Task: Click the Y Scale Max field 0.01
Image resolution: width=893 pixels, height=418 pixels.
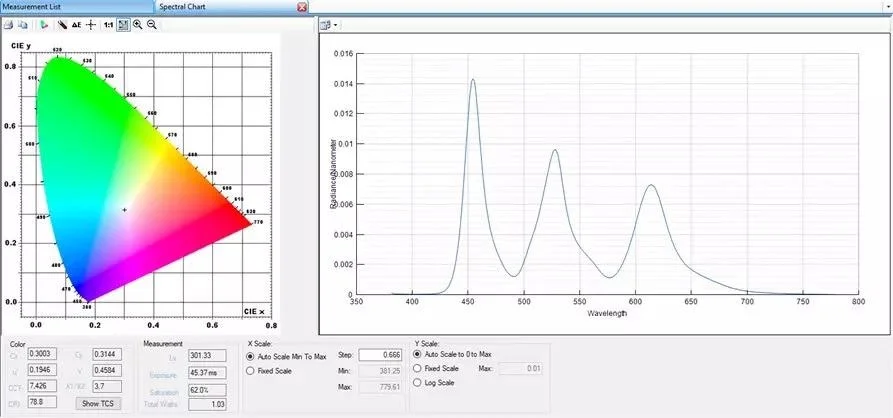Action: click(519, 369)
